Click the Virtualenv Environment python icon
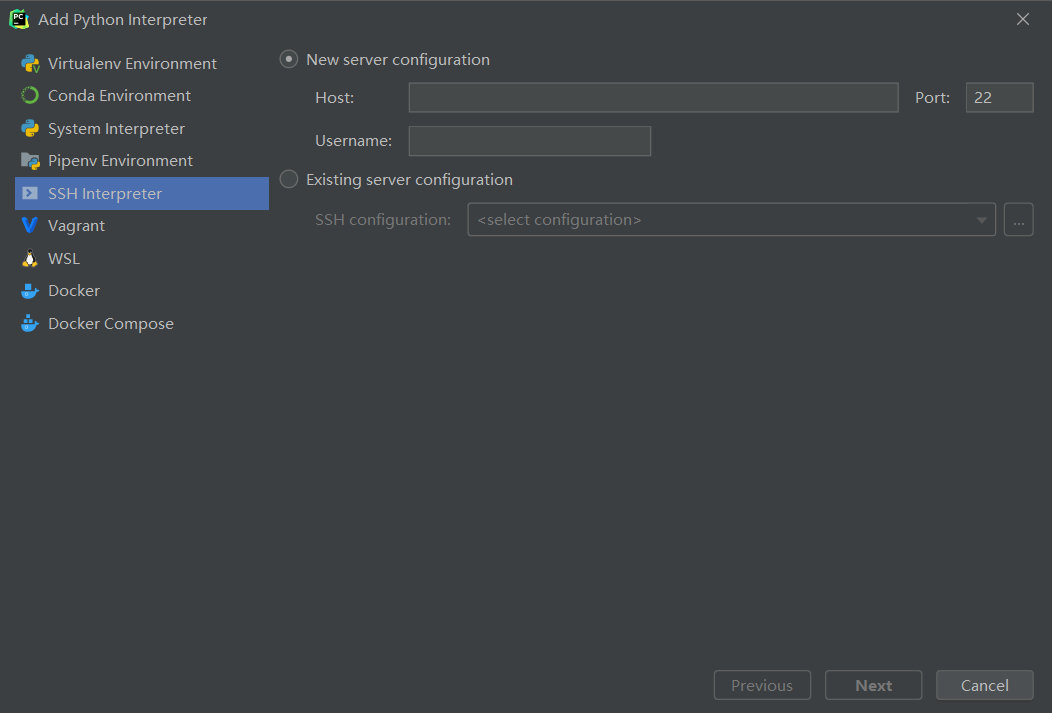 pos(30,64)
